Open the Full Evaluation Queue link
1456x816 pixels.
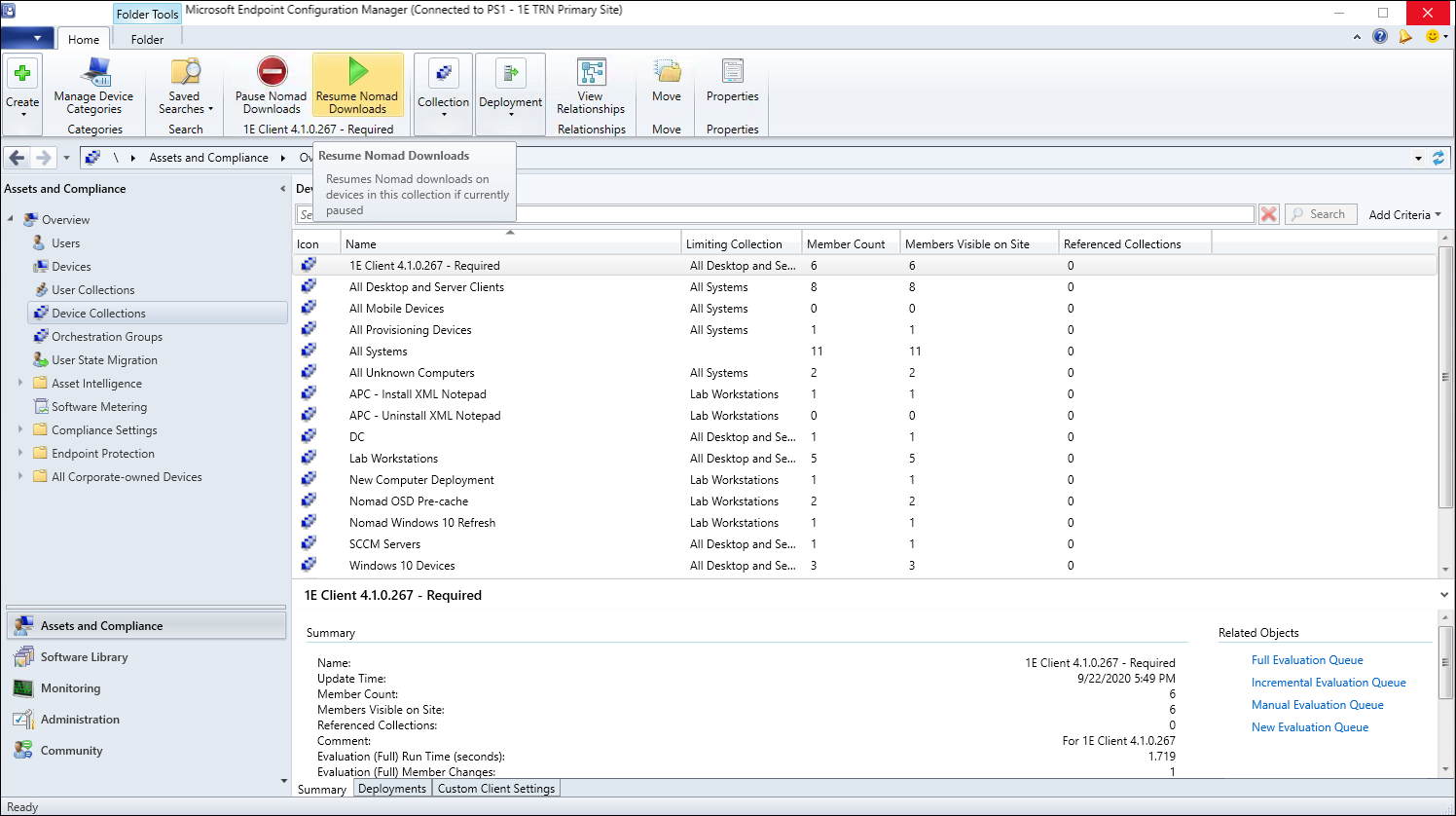tap(1307, 660)
